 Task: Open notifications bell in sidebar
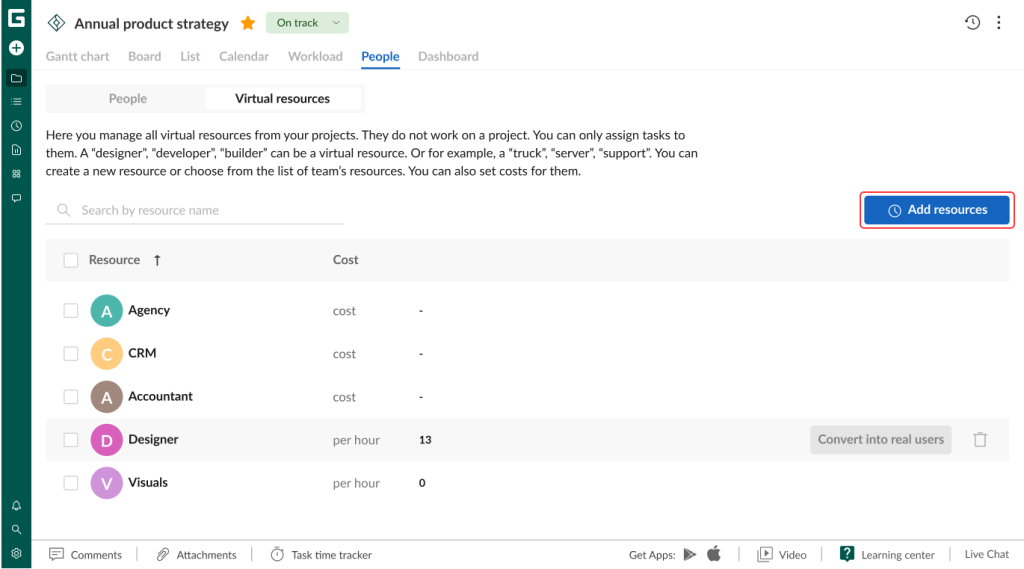click(x=16, y=506)
